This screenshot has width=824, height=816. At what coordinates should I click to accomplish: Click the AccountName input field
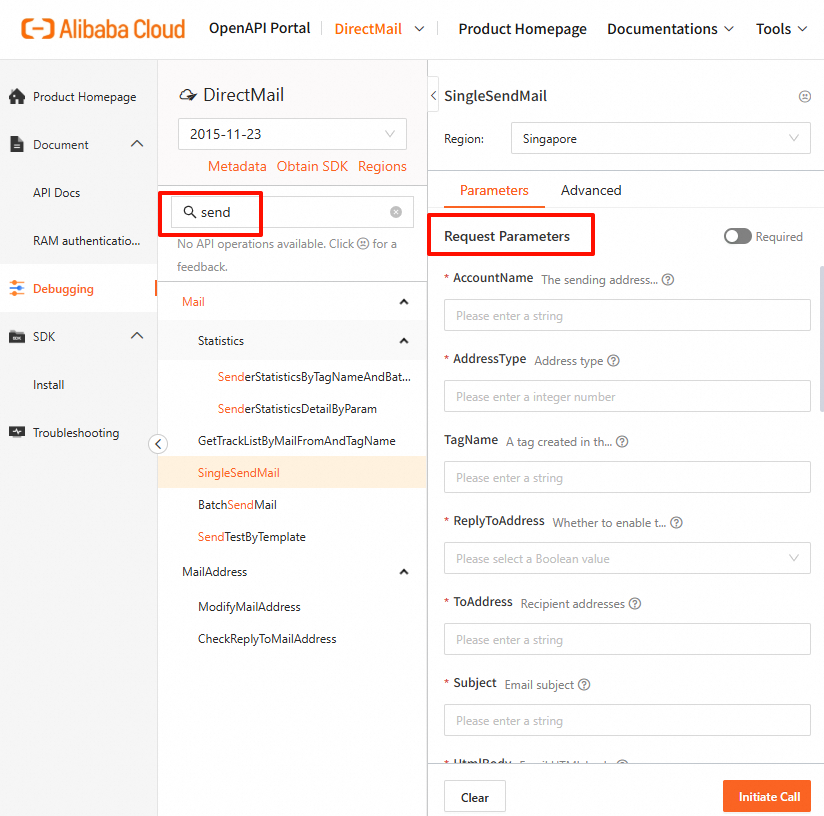[x=627, y=315]
